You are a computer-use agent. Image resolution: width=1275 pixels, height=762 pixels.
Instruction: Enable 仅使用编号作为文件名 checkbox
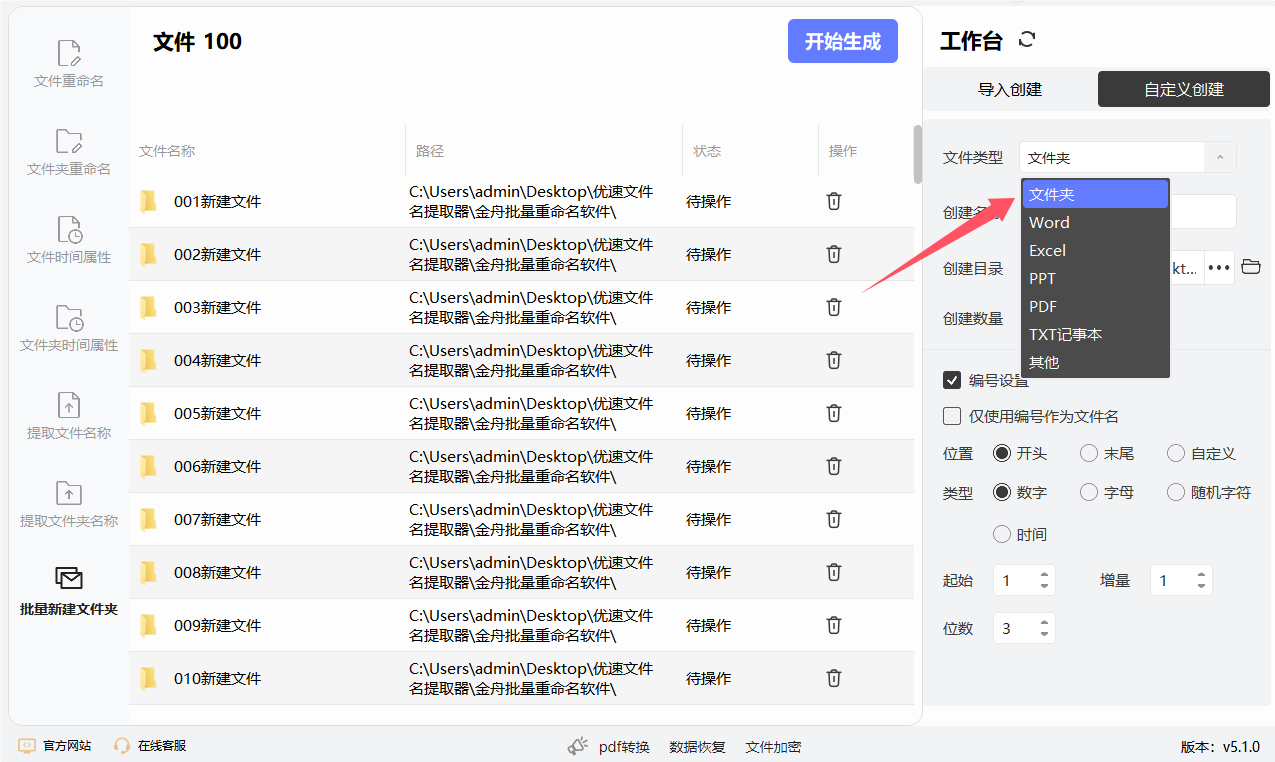click(952, 416)
